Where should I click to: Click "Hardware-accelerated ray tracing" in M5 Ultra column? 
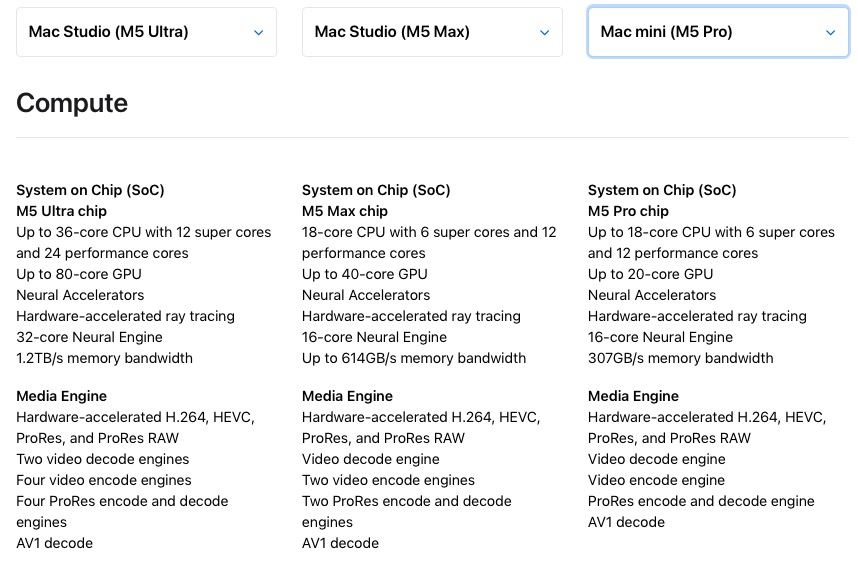coord(125,316)
